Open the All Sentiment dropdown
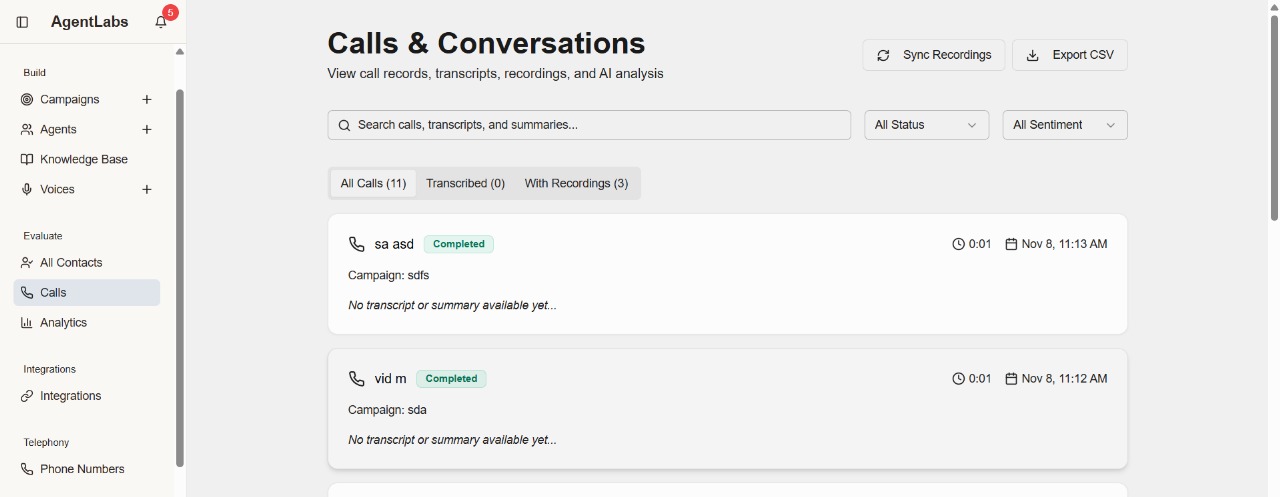 click(x=1065, y=125)
